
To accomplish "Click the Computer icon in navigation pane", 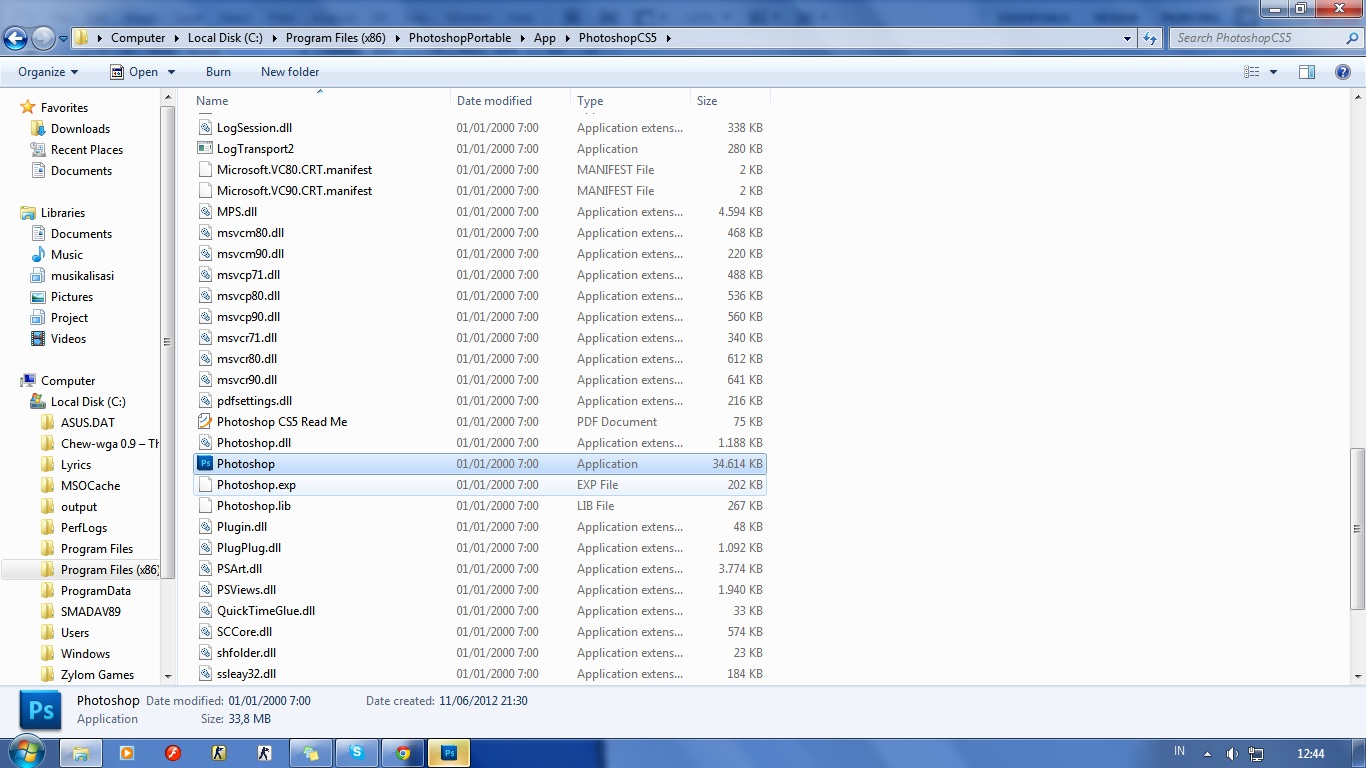I will (x=28, y=380).
